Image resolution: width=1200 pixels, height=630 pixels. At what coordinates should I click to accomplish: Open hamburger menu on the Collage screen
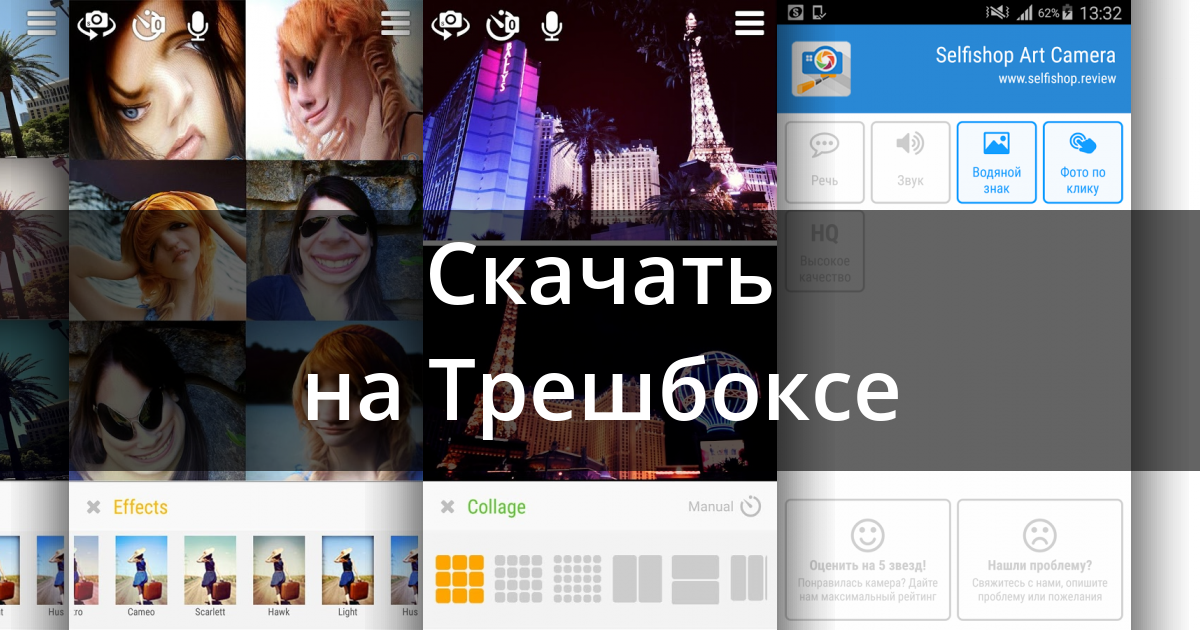pyautogui.click(x=749, y=23)
